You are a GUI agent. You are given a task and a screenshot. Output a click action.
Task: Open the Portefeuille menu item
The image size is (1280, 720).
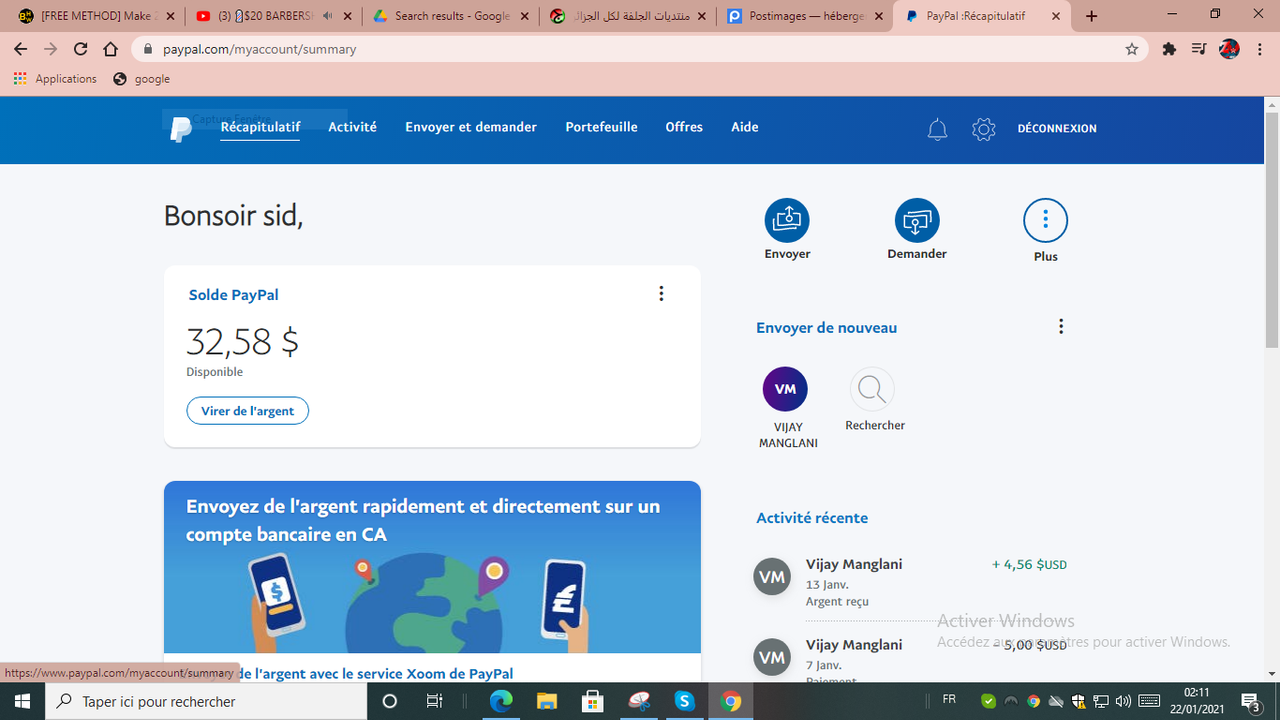(x=601, y=127)
